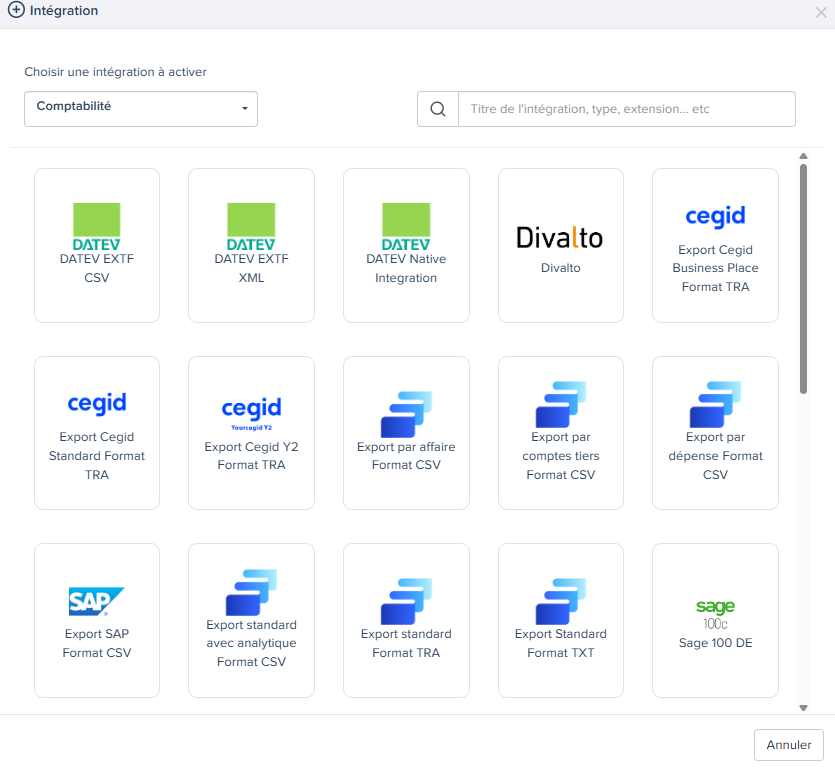
Task: Click cegid logo for Standard Format TRA
Action: pos(97,403)
